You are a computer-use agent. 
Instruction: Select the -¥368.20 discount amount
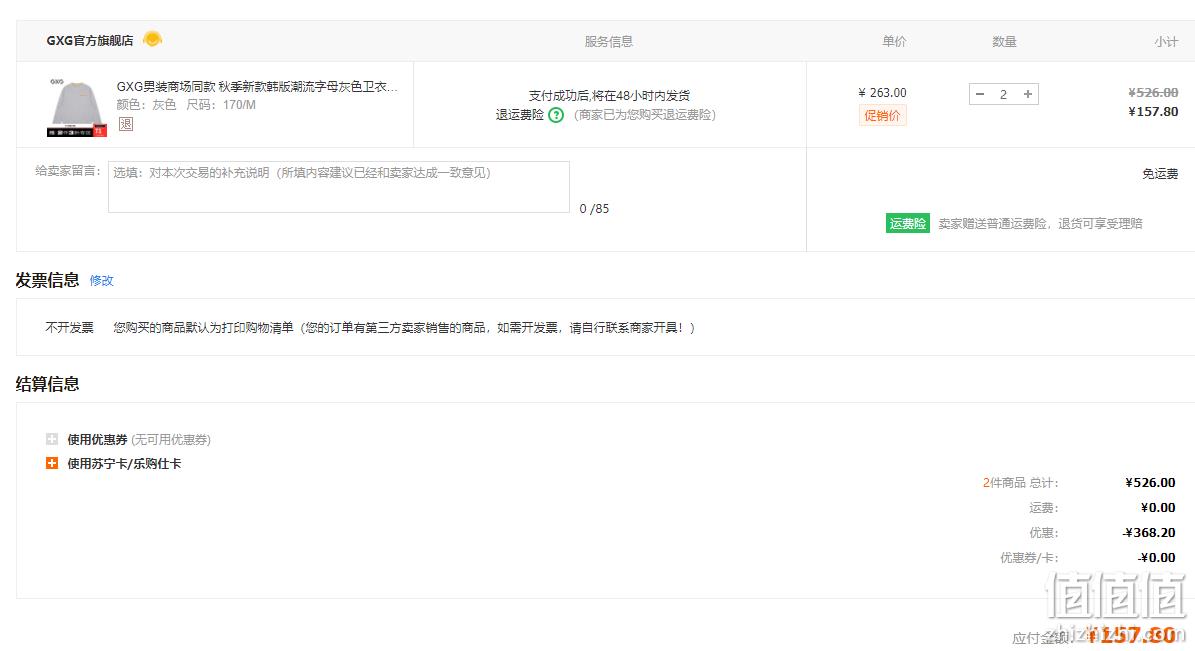[x=1149, y=533]
